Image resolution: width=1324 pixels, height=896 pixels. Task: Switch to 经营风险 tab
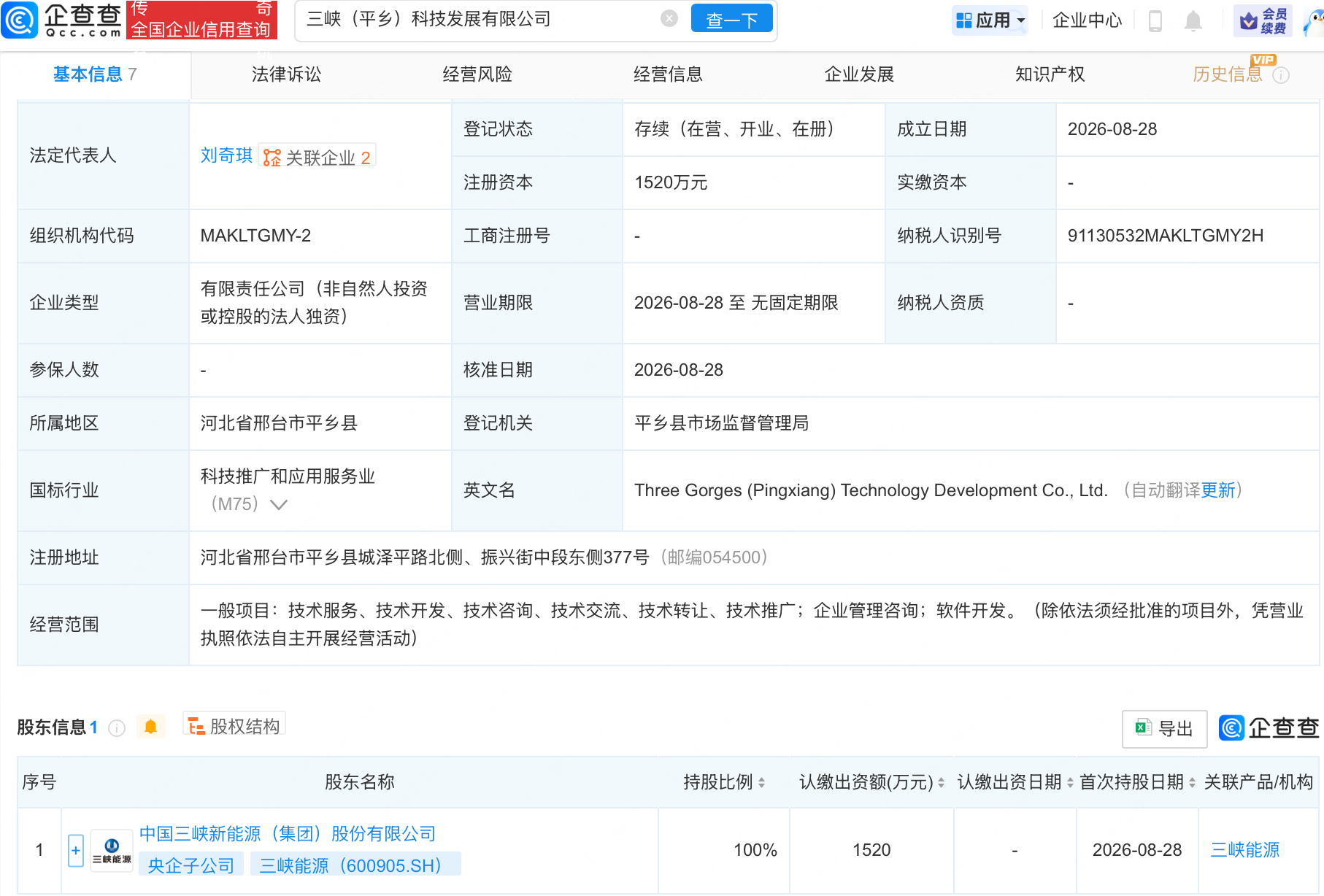pyautogui.click(x=477, y=74)
